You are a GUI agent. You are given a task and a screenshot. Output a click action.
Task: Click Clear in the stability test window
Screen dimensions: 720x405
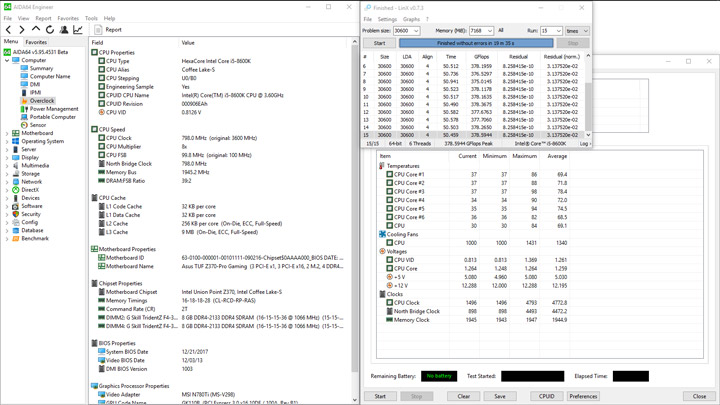point(464,396)
